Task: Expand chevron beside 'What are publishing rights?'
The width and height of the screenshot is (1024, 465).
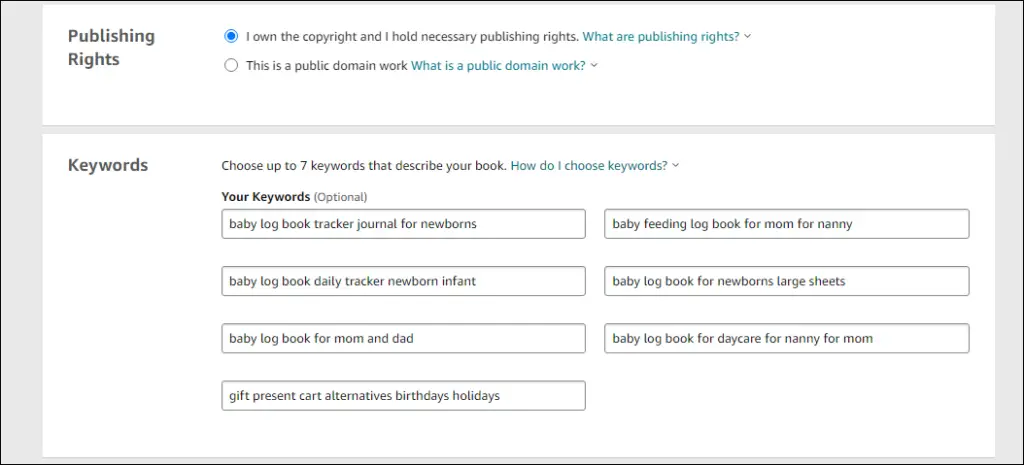Action: (748, 37)
